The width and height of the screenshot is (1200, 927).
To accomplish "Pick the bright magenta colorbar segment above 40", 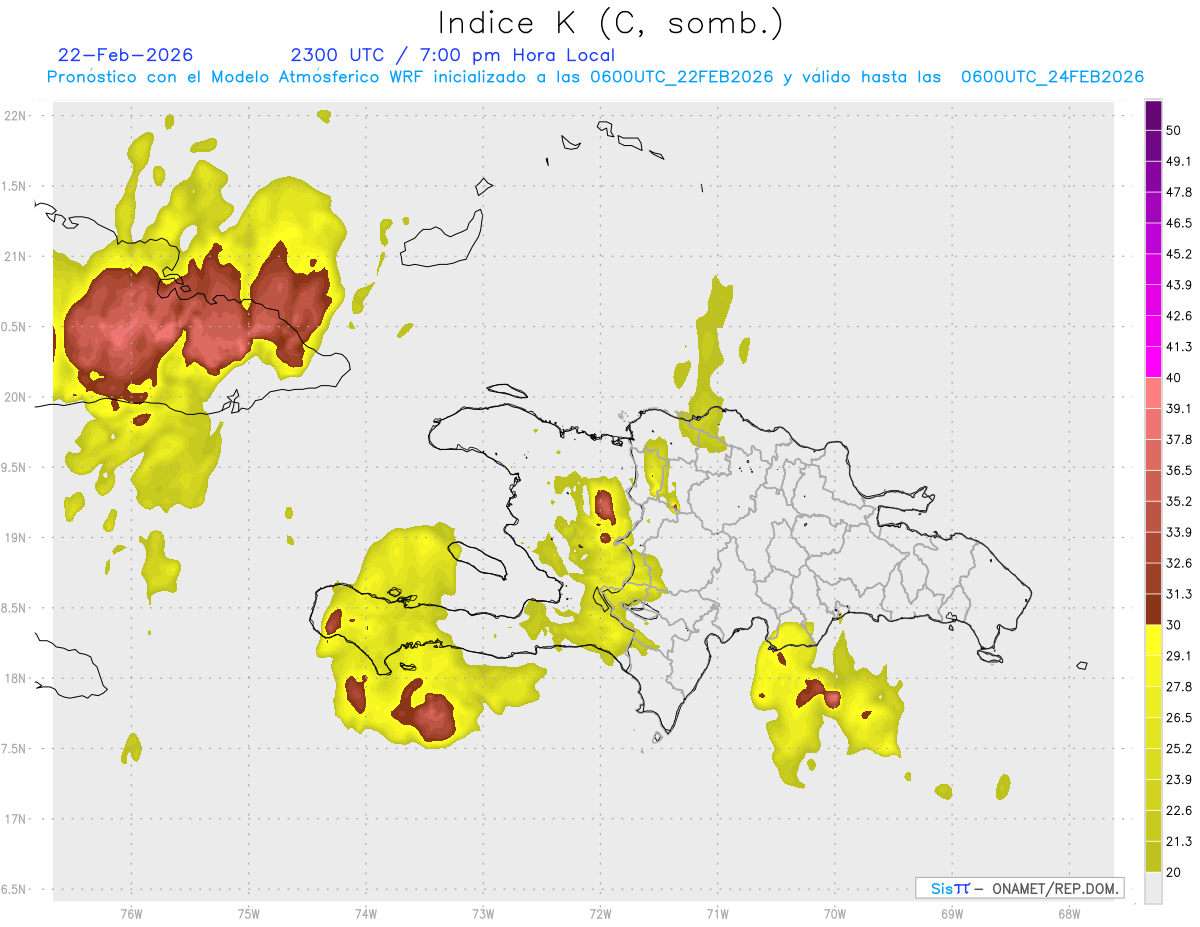I will tap(1153, 362).
